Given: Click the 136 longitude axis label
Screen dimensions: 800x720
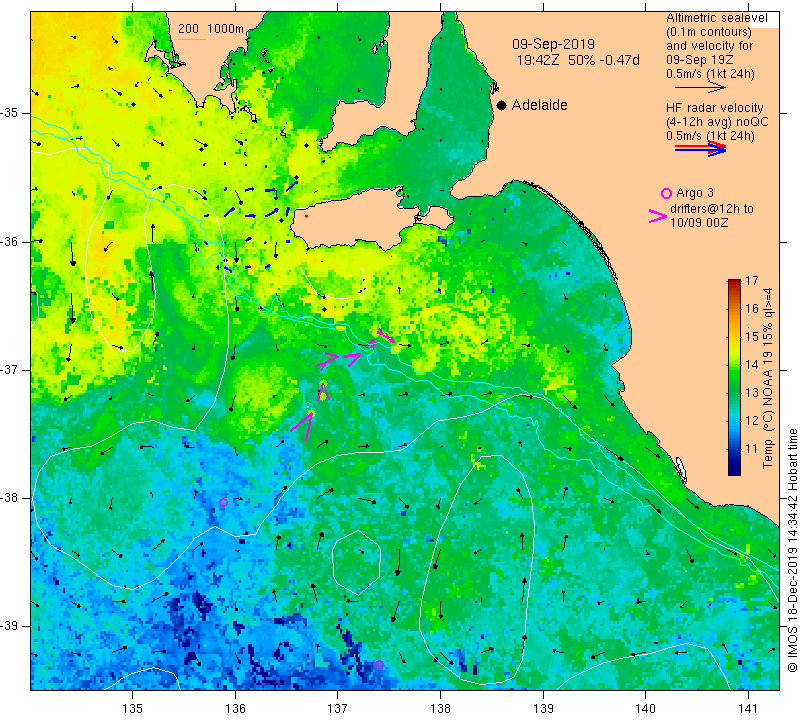Looking at the screenshot, I should 235,708.
